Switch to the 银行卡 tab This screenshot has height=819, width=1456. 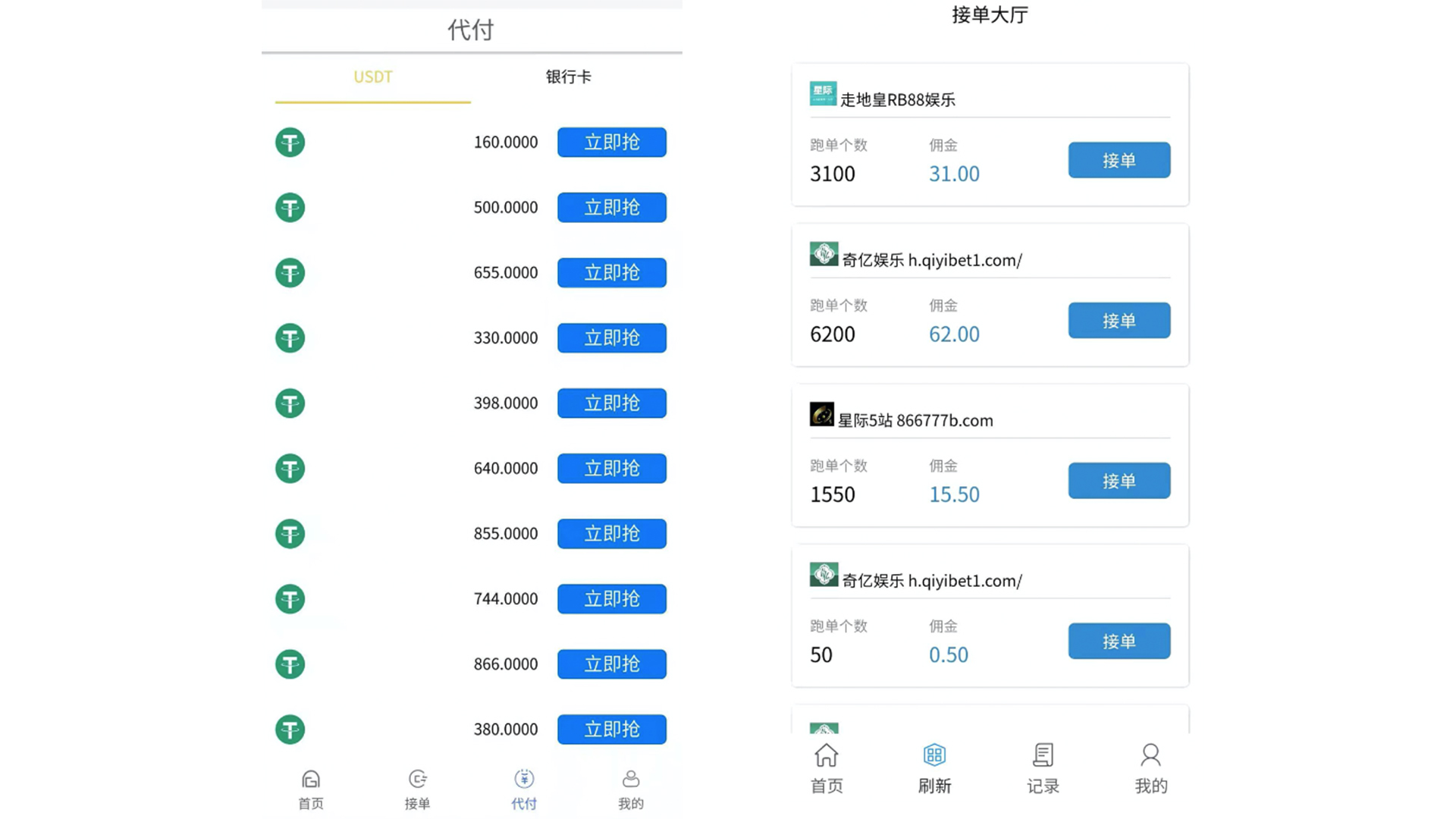[569, 77]
